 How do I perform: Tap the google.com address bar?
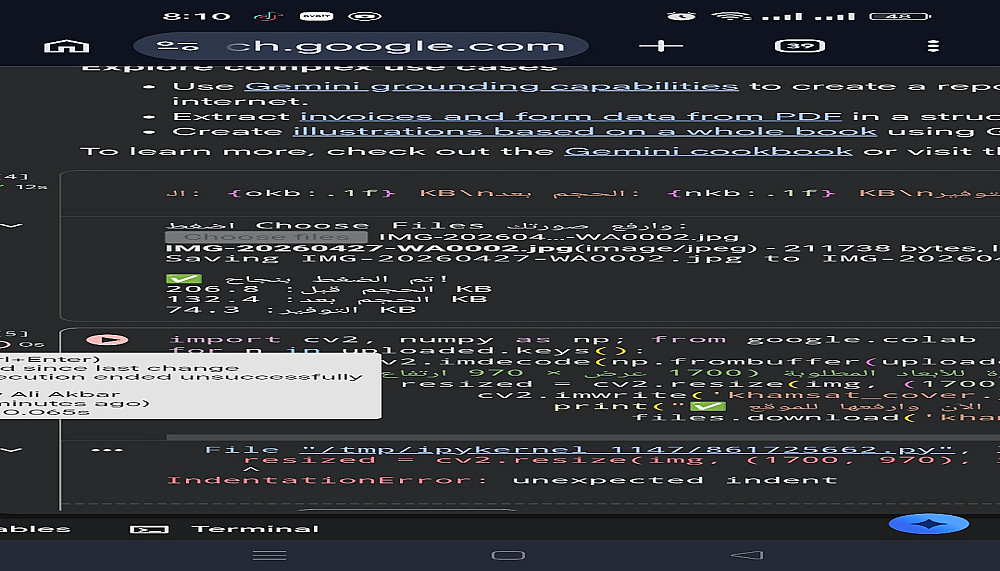[x=361, y=46]
